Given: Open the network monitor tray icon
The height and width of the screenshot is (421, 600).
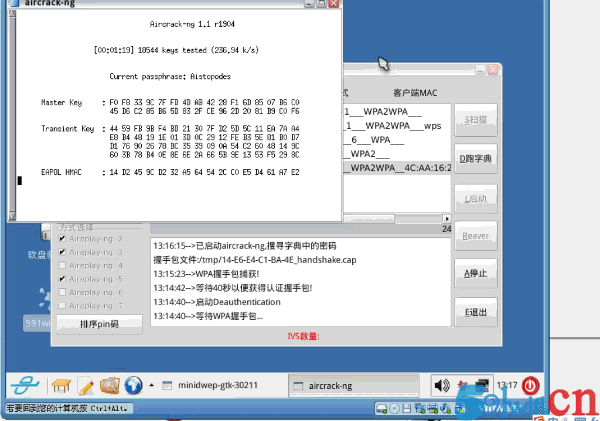Looking at the screenshot, I should (x=482, y=385).
